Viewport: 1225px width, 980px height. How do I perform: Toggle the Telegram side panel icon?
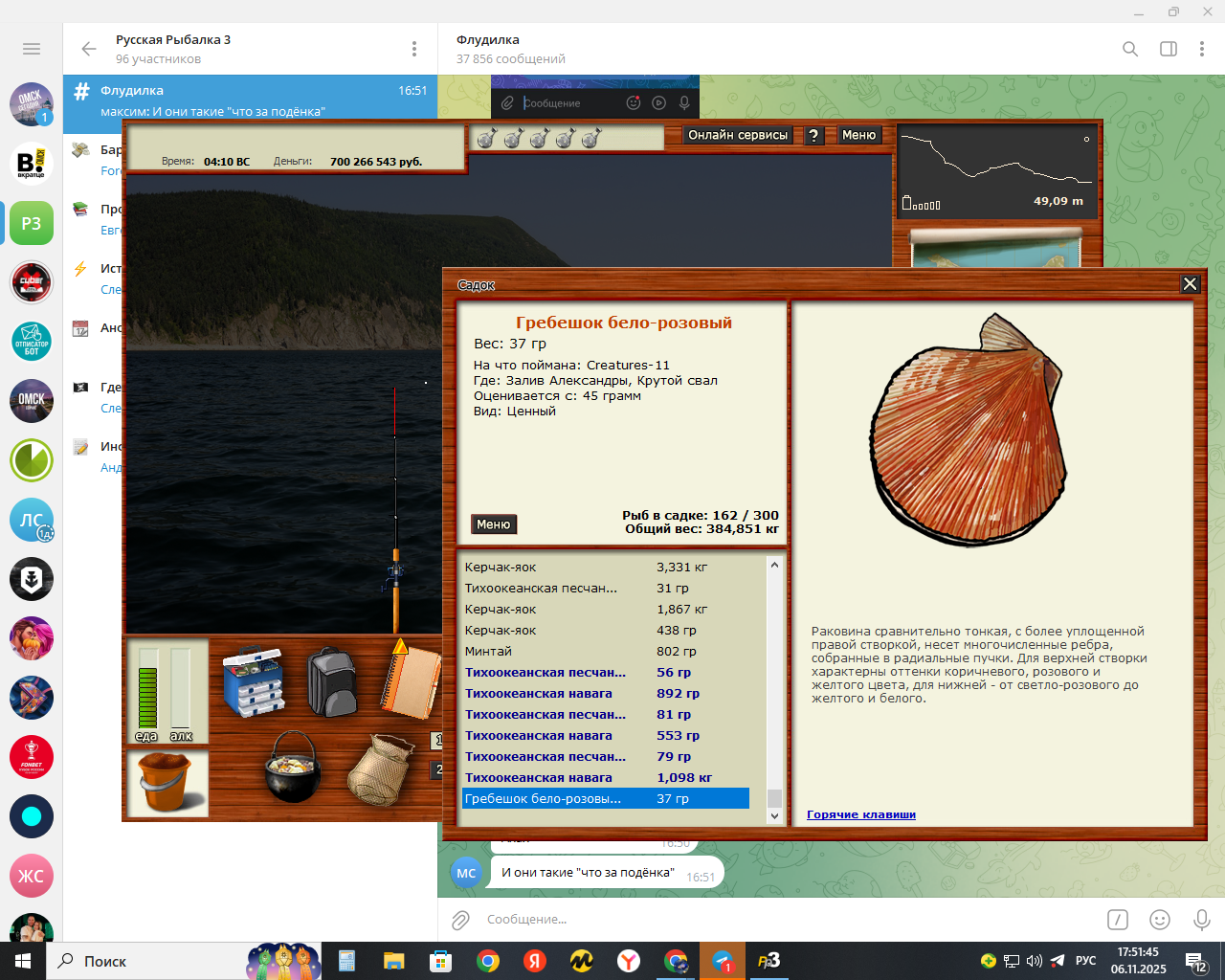pyautogui.click(x=1169, y=49)
